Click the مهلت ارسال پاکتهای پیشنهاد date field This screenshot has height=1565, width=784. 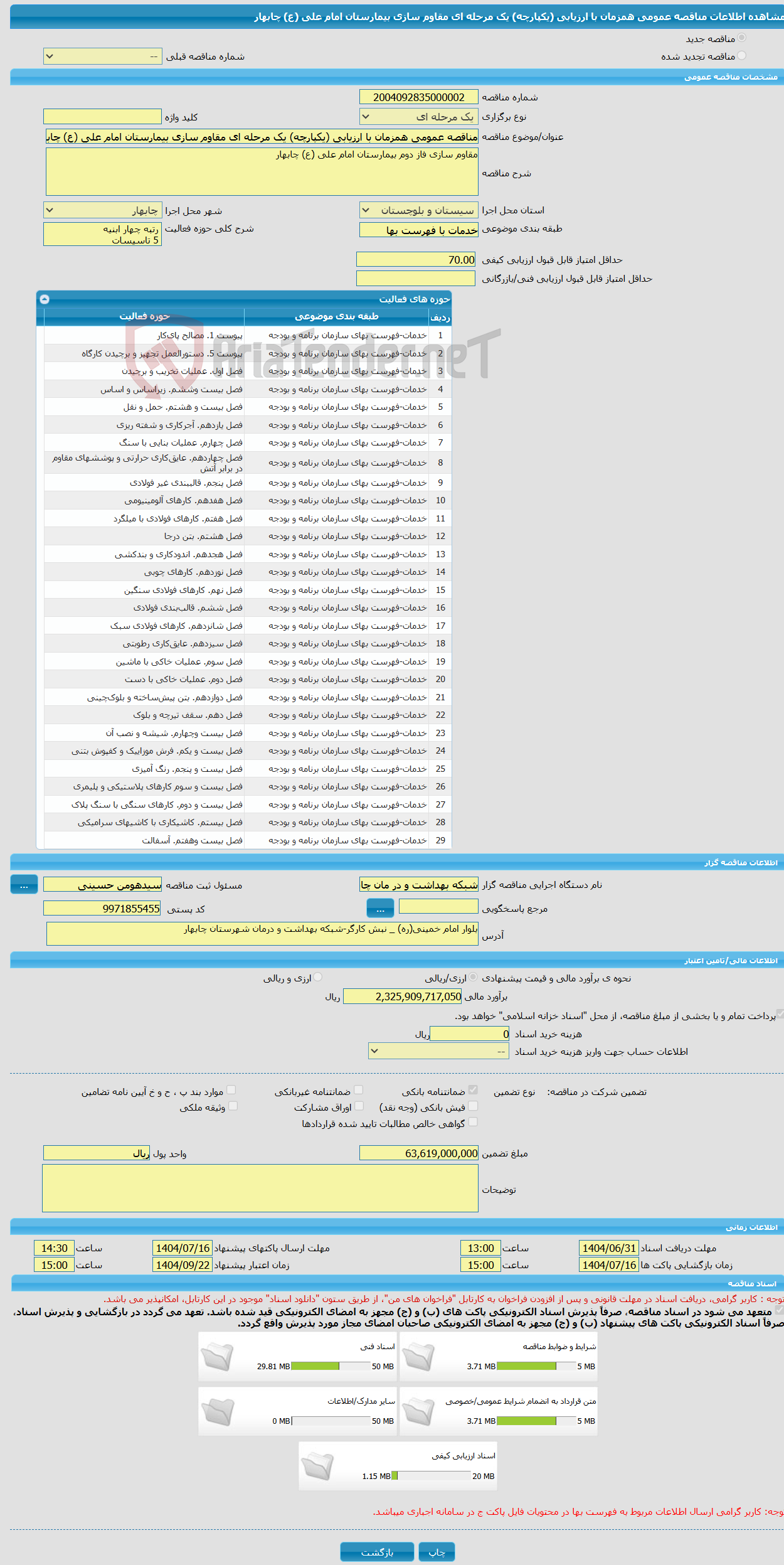[x=183, y=1249]
